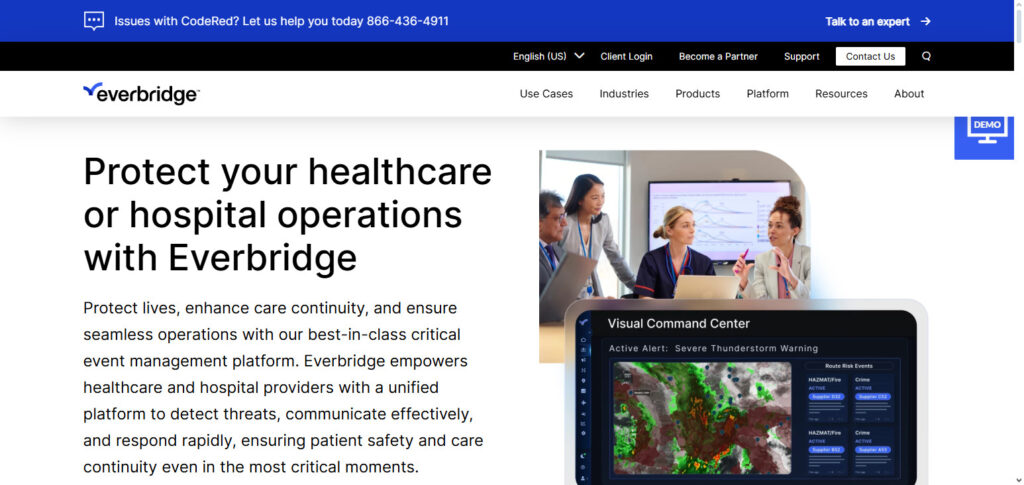Click Become a Partner link

pyautogui.click(x=718, y=56)
